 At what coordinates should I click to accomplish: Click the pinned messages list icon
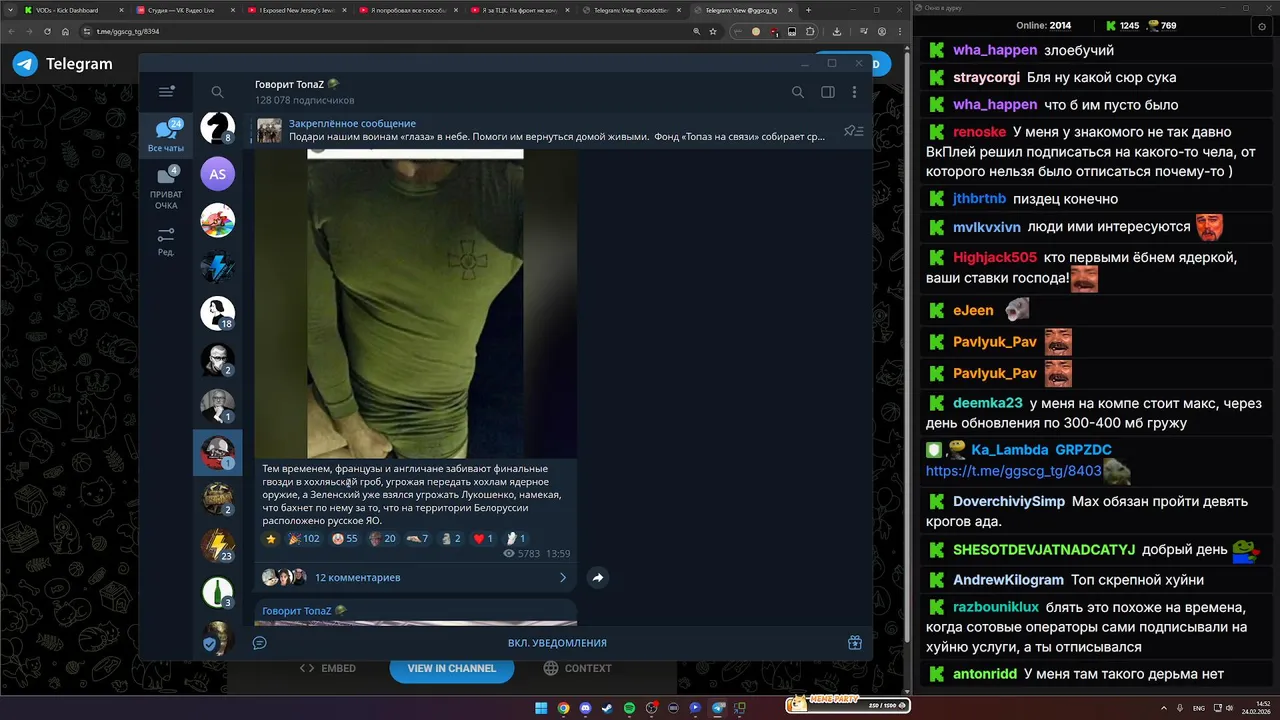coord(853,131)
